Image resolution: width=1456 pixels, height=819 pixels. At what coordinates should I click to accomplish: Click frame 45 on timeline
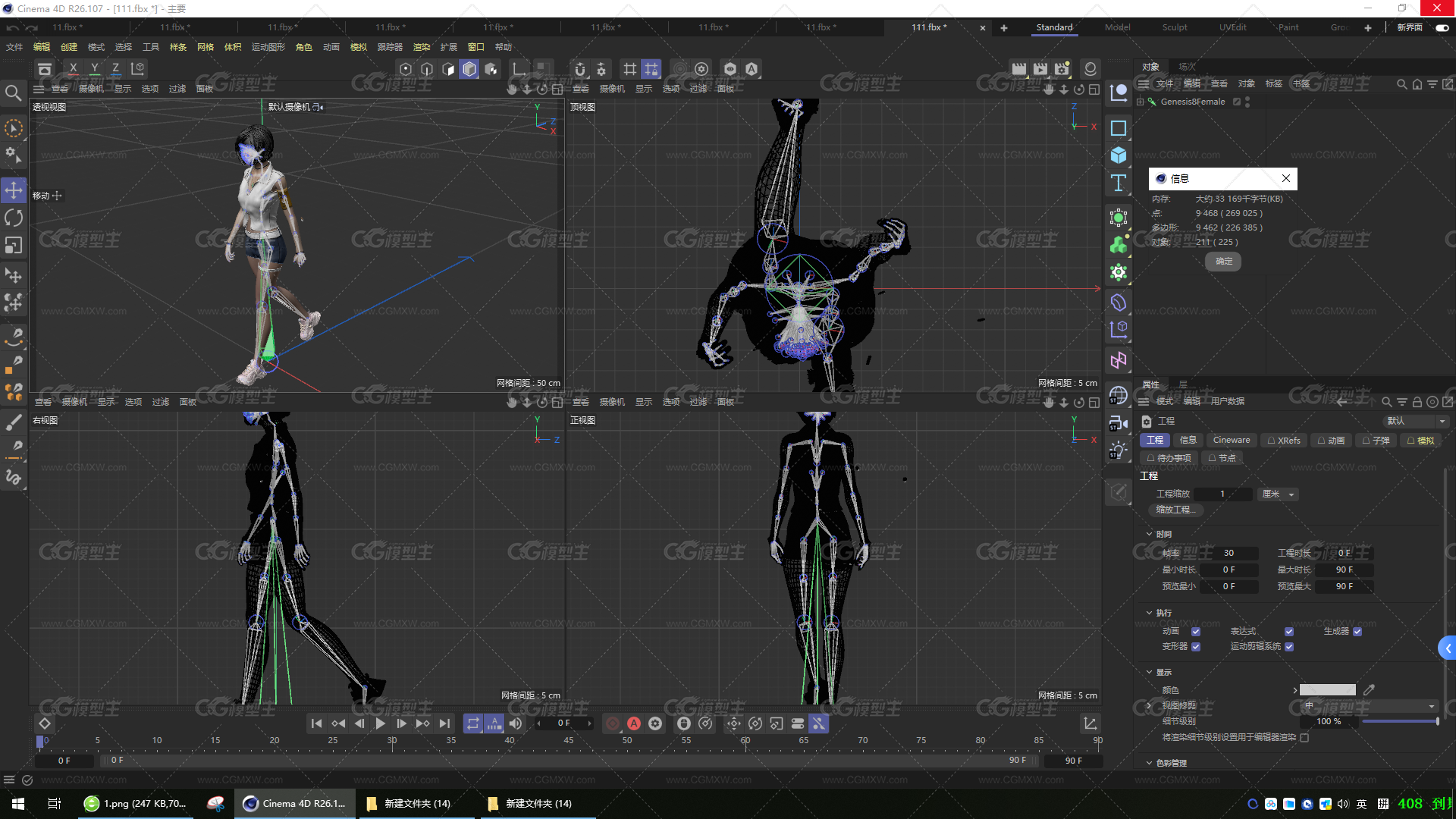tap(570, 740)
